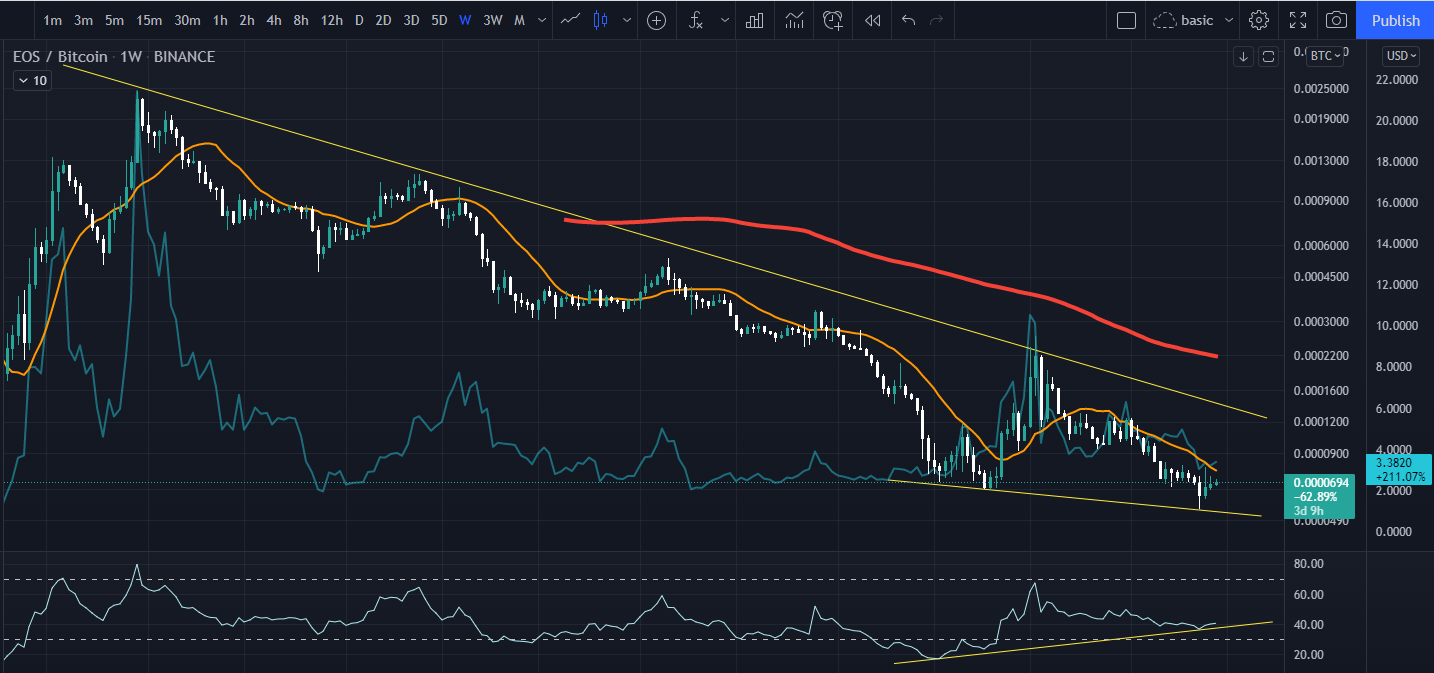
Task: Start bar replay with the rewind icon
Action: tap(873, 20)
